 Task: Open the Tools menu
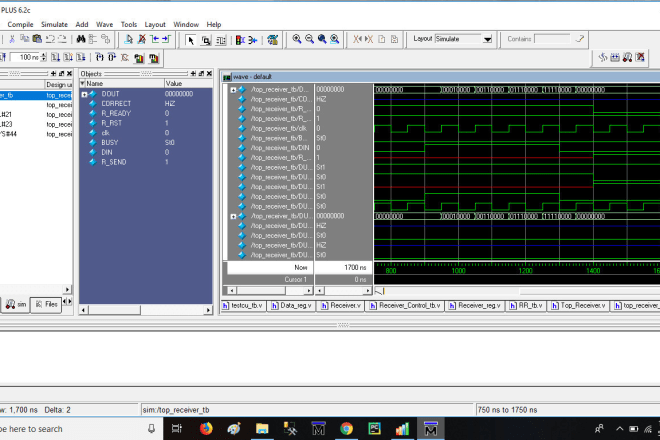pyautogui.click(x=129, y=24)
